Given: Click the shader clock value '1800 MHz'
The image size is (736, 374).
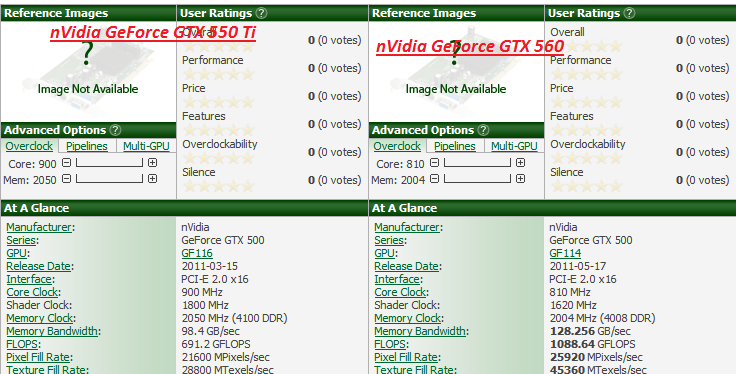Looking at the screenshot, I should coord(205,305).
